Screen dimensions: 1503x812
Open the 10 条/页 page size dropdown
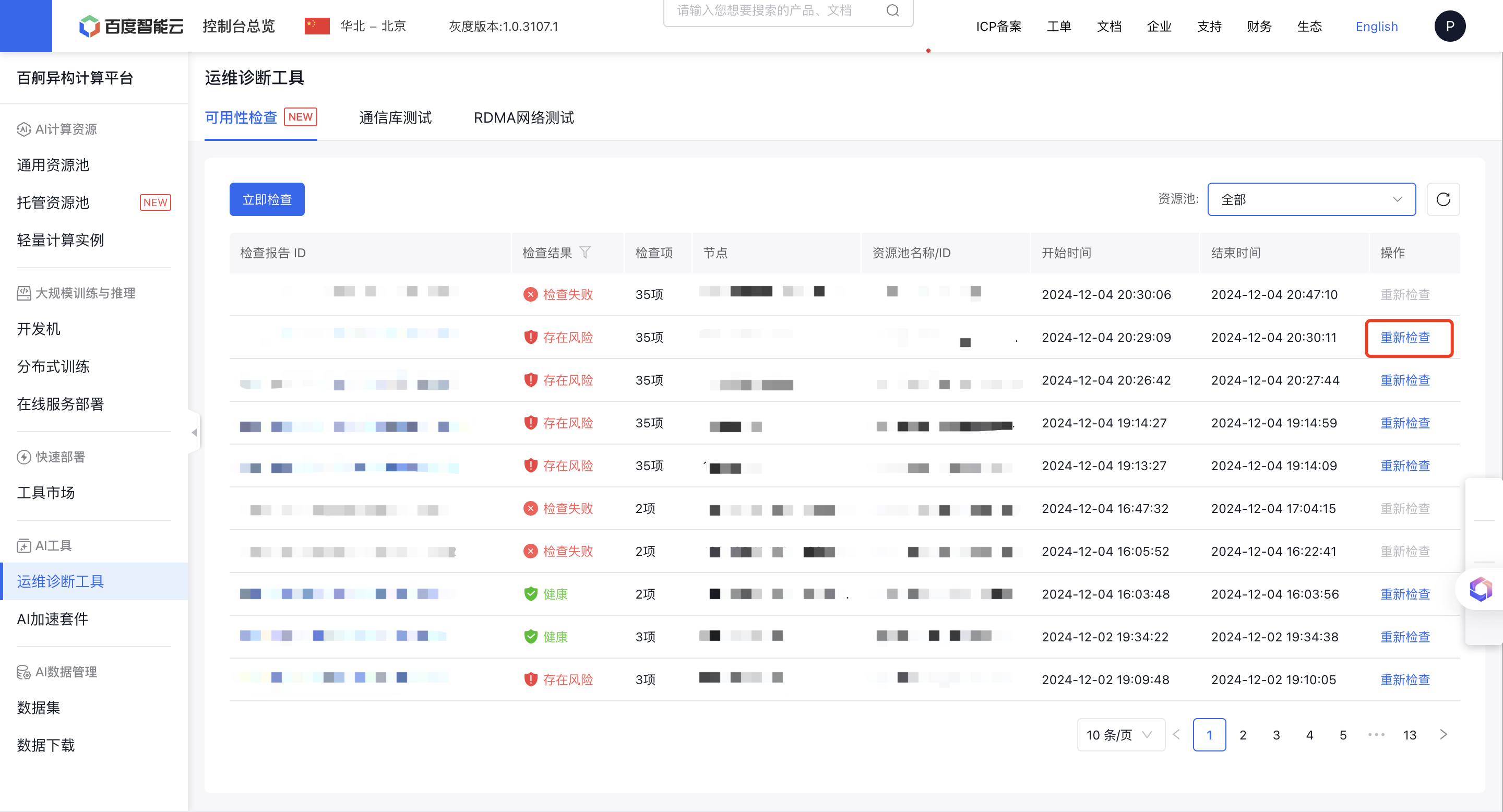point(1120,734)
